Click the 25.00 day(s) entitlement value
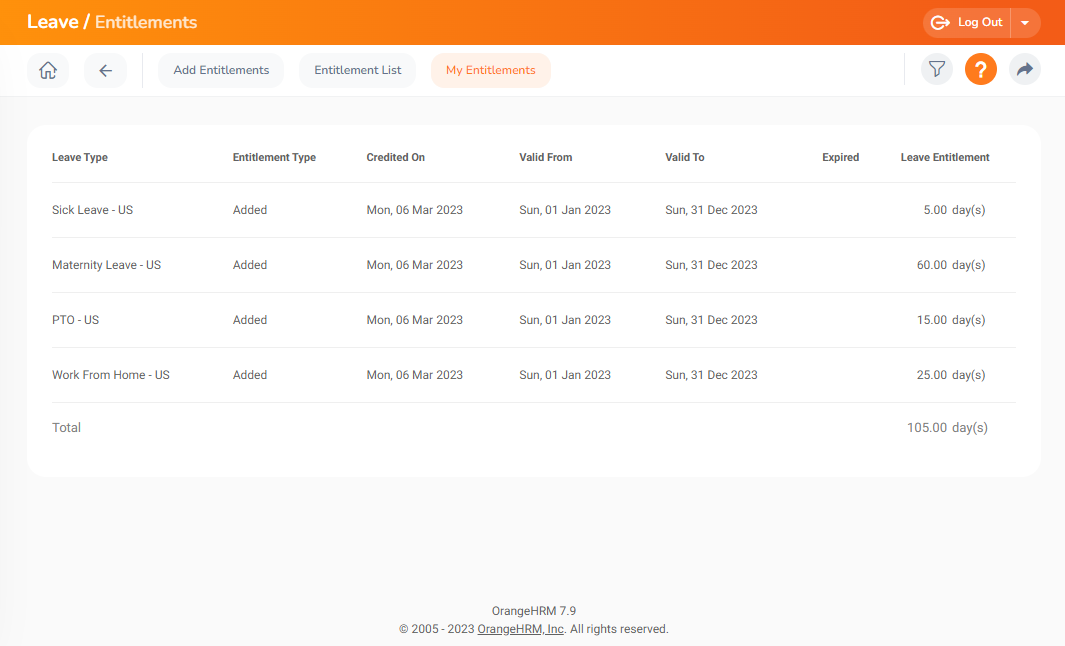 tap(951, 375)
